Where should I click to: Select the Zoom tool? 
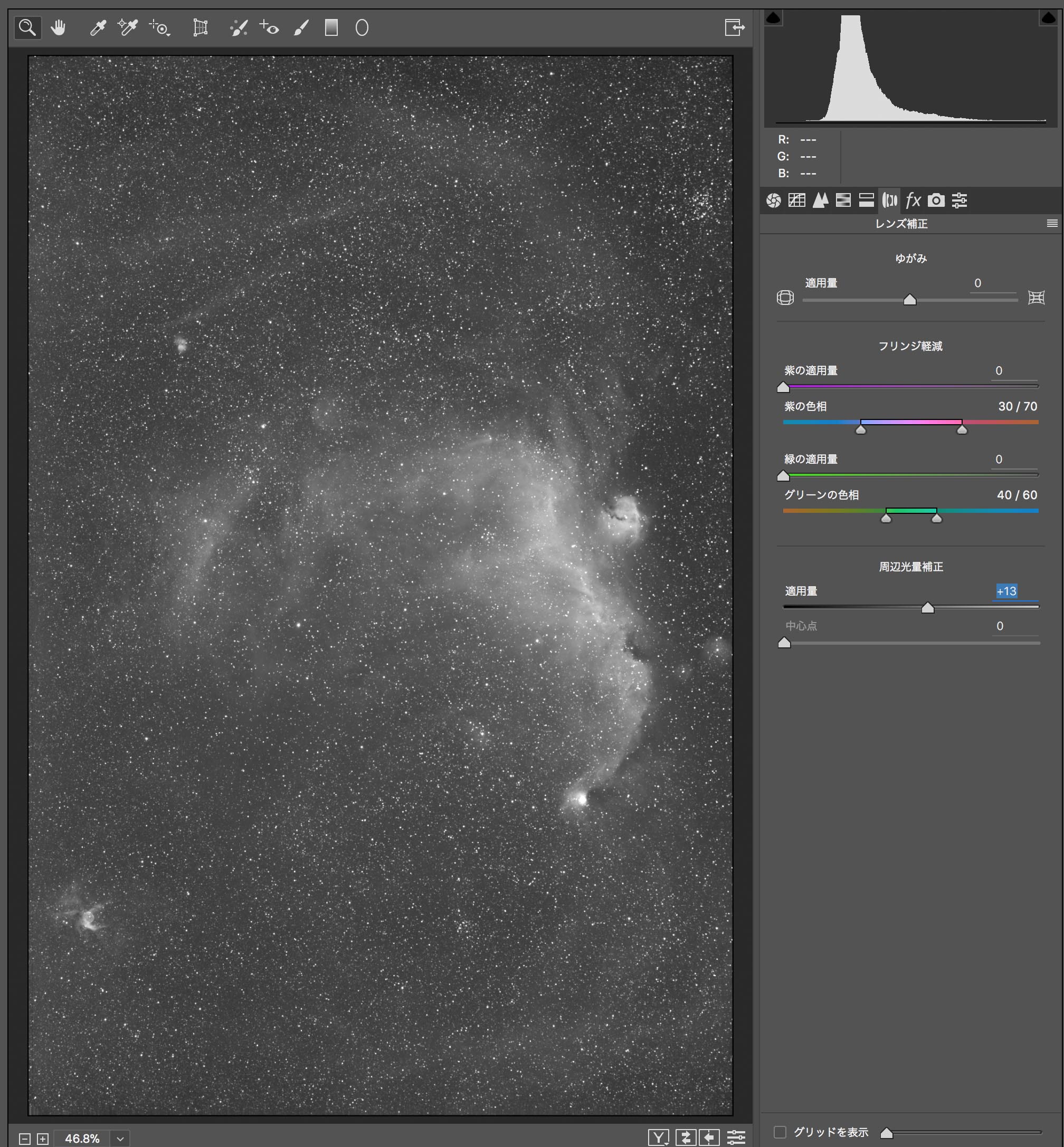click(x=27, y=27)
